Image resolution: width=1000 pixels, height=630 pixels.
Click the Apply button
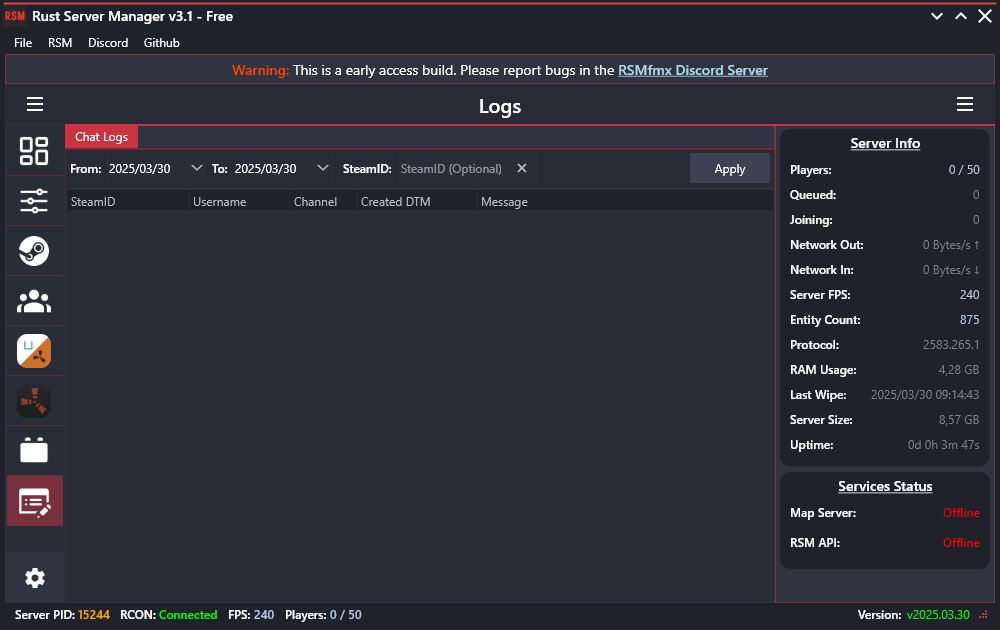pyautogui.click(x=730, y=169)
